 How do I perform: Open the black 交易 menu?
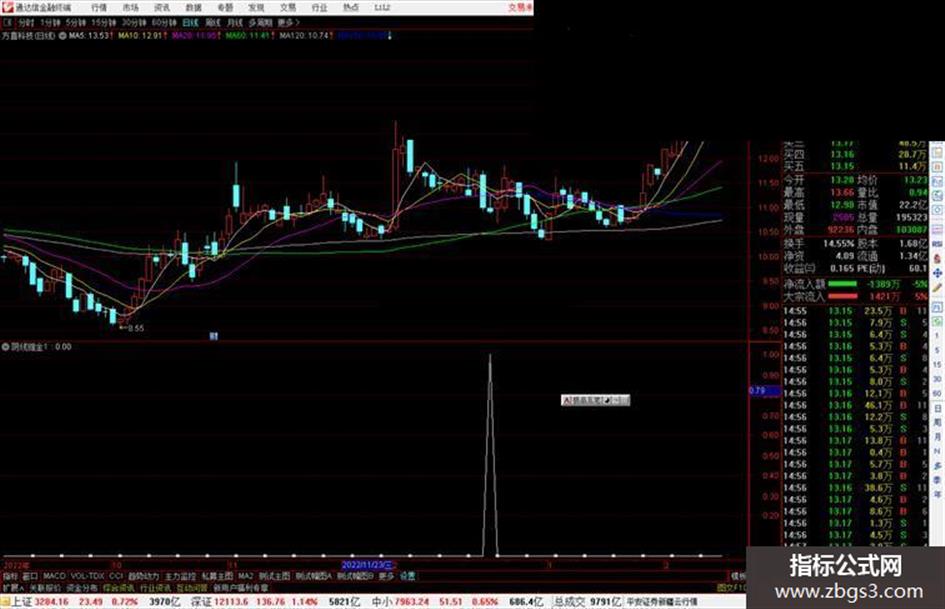288,7
